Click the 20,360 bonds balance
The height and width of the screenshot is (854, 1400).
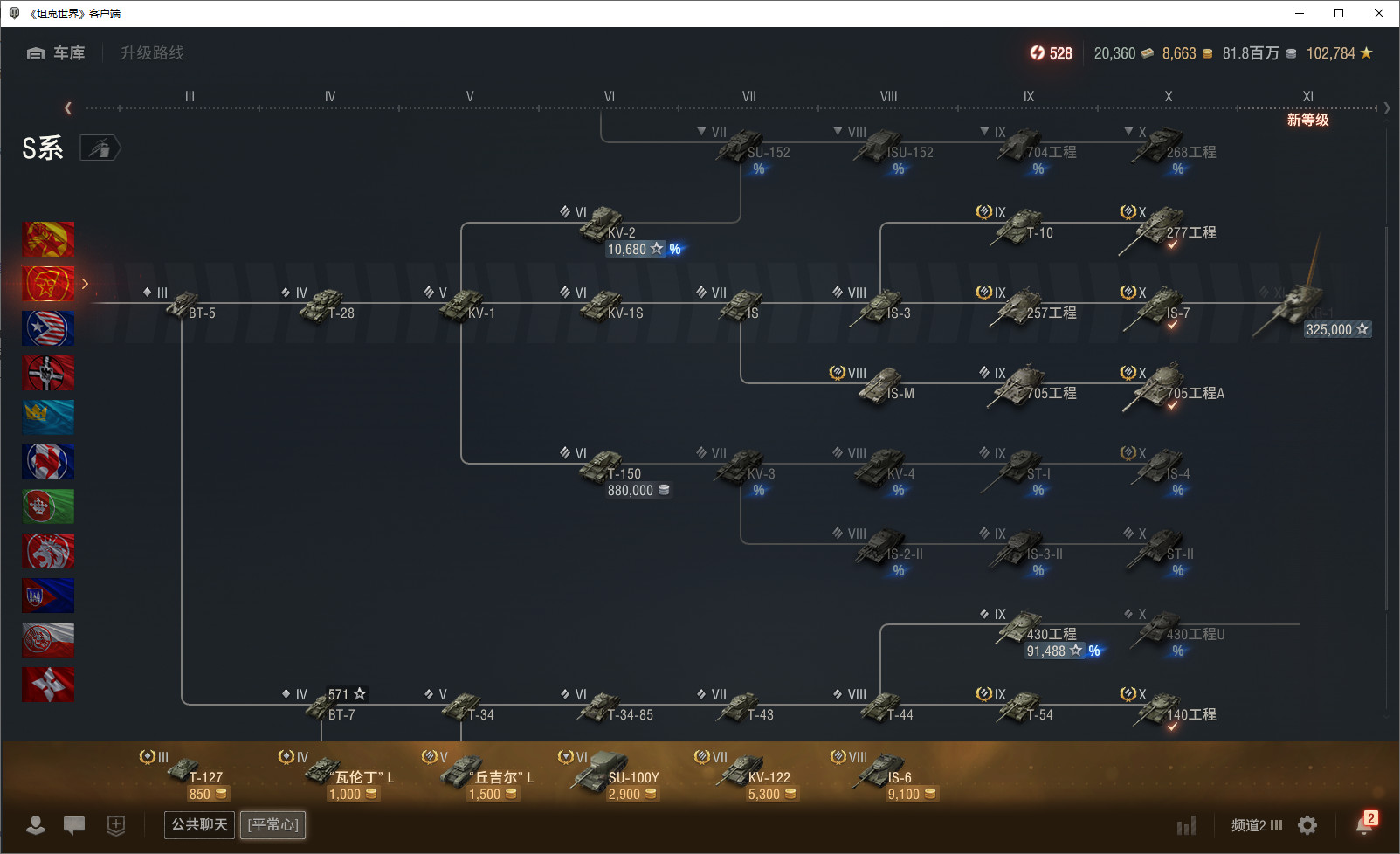coord(1123,53)
